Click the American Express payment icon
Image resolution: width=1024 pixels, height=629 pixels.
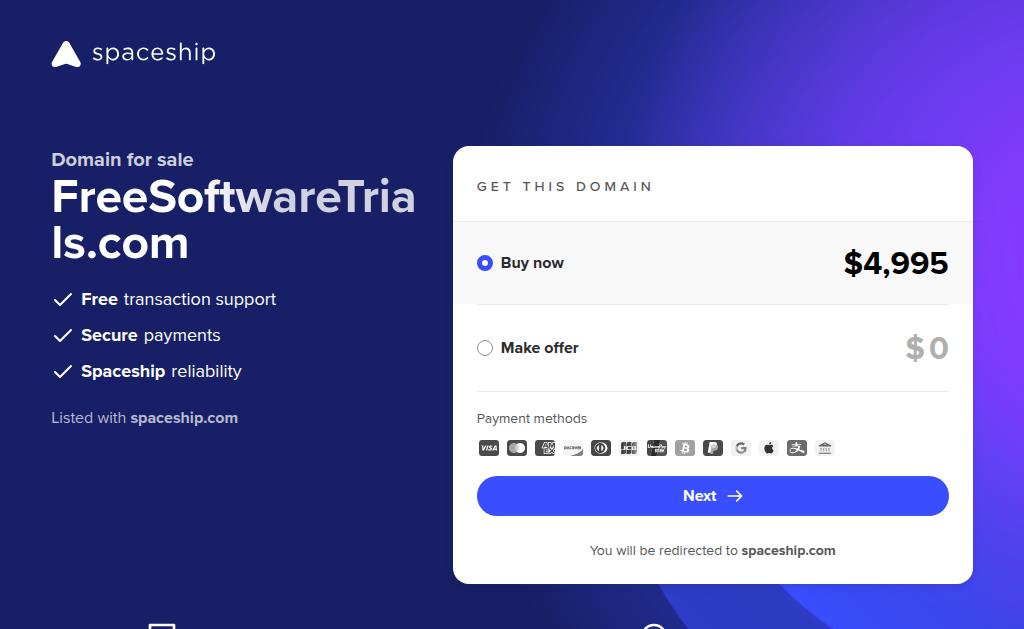click(x=545, y=448)
